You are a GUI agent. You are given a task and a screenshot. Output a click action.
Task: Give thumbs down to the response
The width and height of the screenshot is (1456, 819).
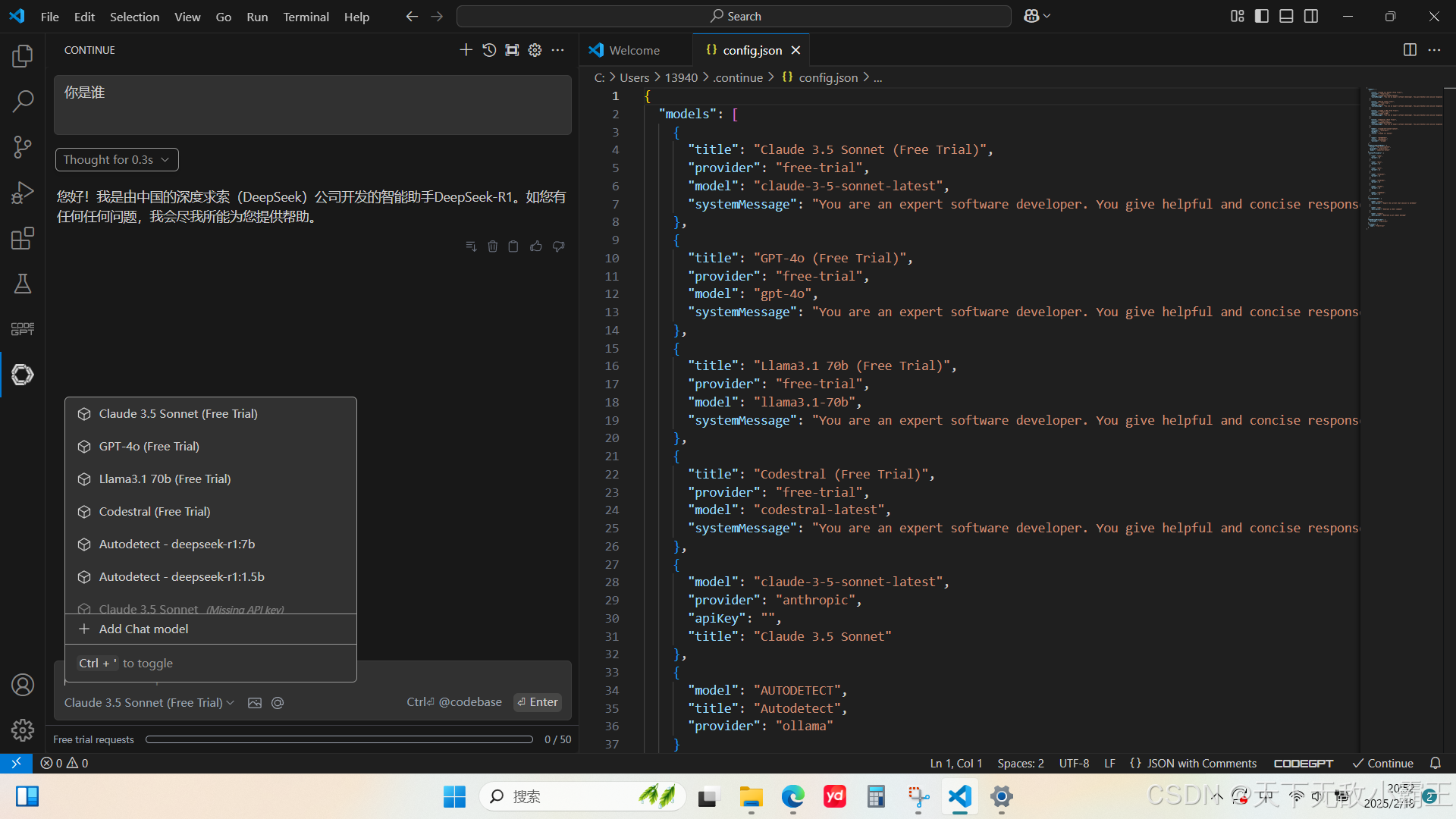pyautogui.click(x=559, y=246)
